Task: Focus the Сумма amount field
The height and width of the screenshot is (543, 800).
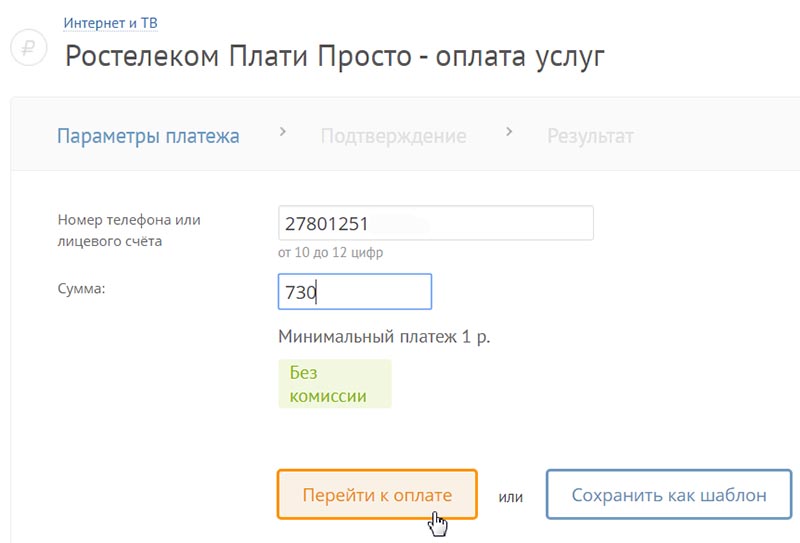Action: click(x=355, y=291)
